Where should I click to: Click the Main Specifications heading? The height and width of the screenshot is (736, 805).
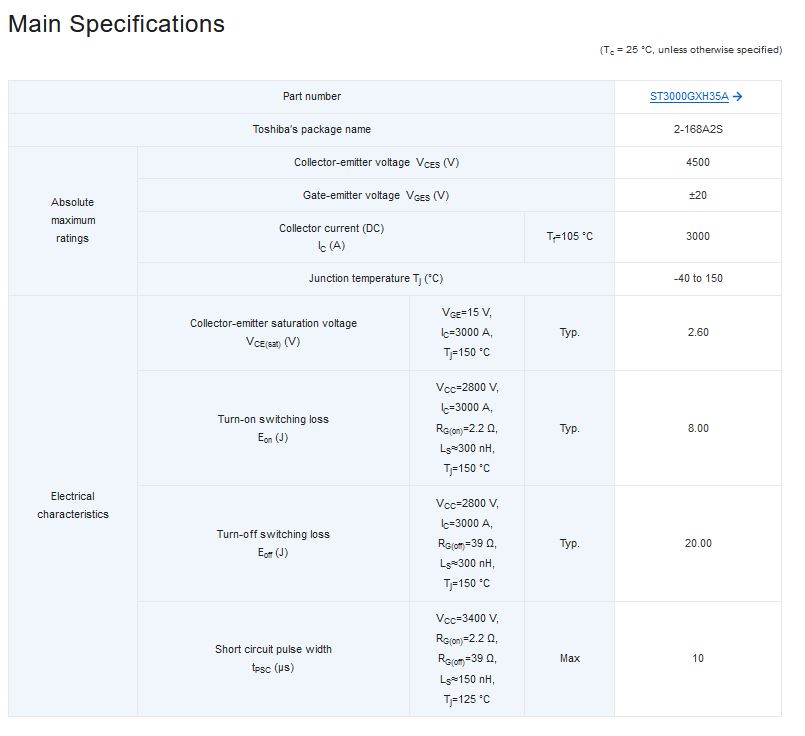click(117, 24)
